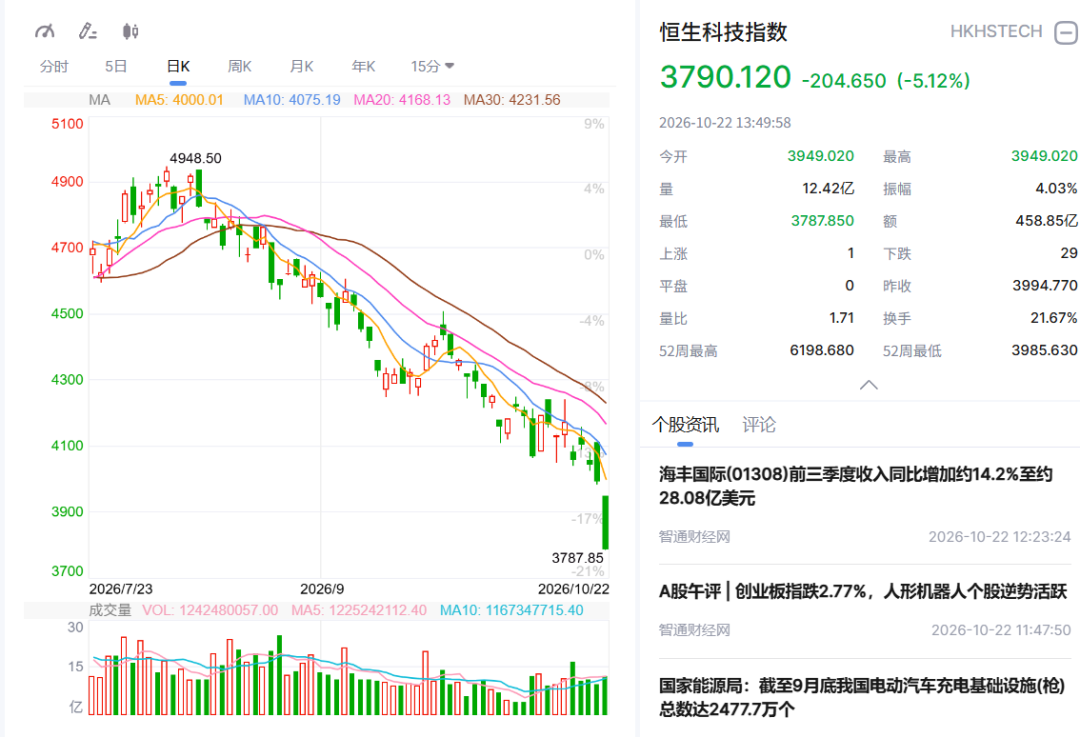Click the 昨收 value 3994.770
Screen dimensions: 1080x738
click(x=1045, y=285)
